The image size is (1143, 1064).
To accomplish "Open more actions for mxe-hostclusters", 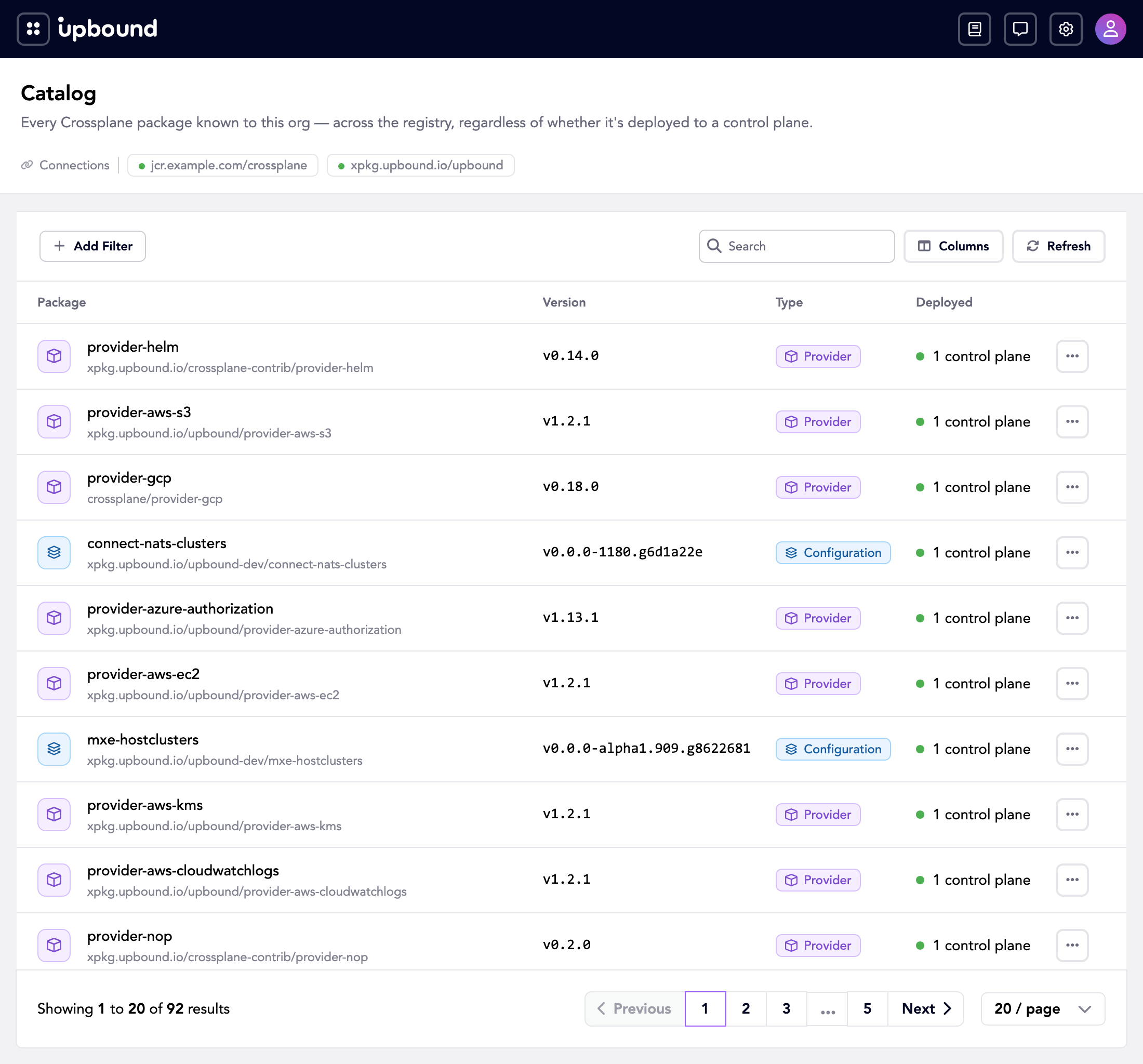I will (x=1072, y=749).
